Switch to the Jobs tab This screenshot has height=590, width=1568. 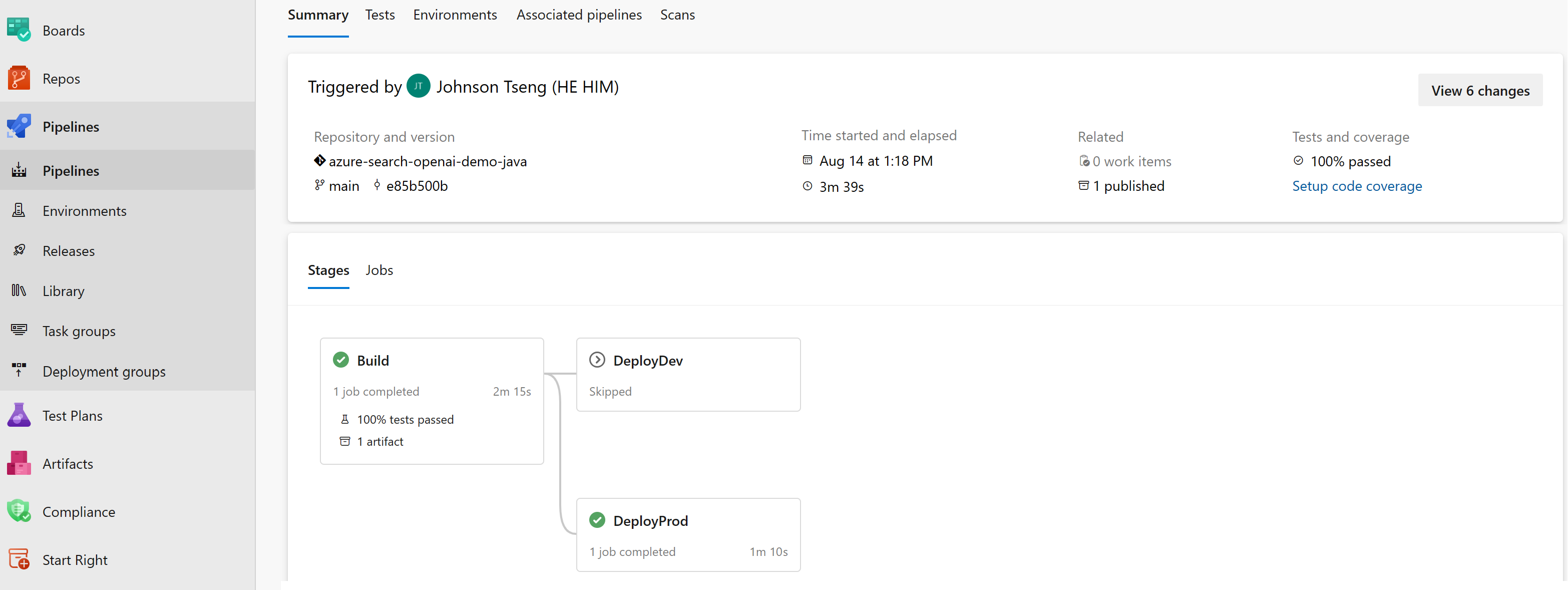click(x=379, y=270)
